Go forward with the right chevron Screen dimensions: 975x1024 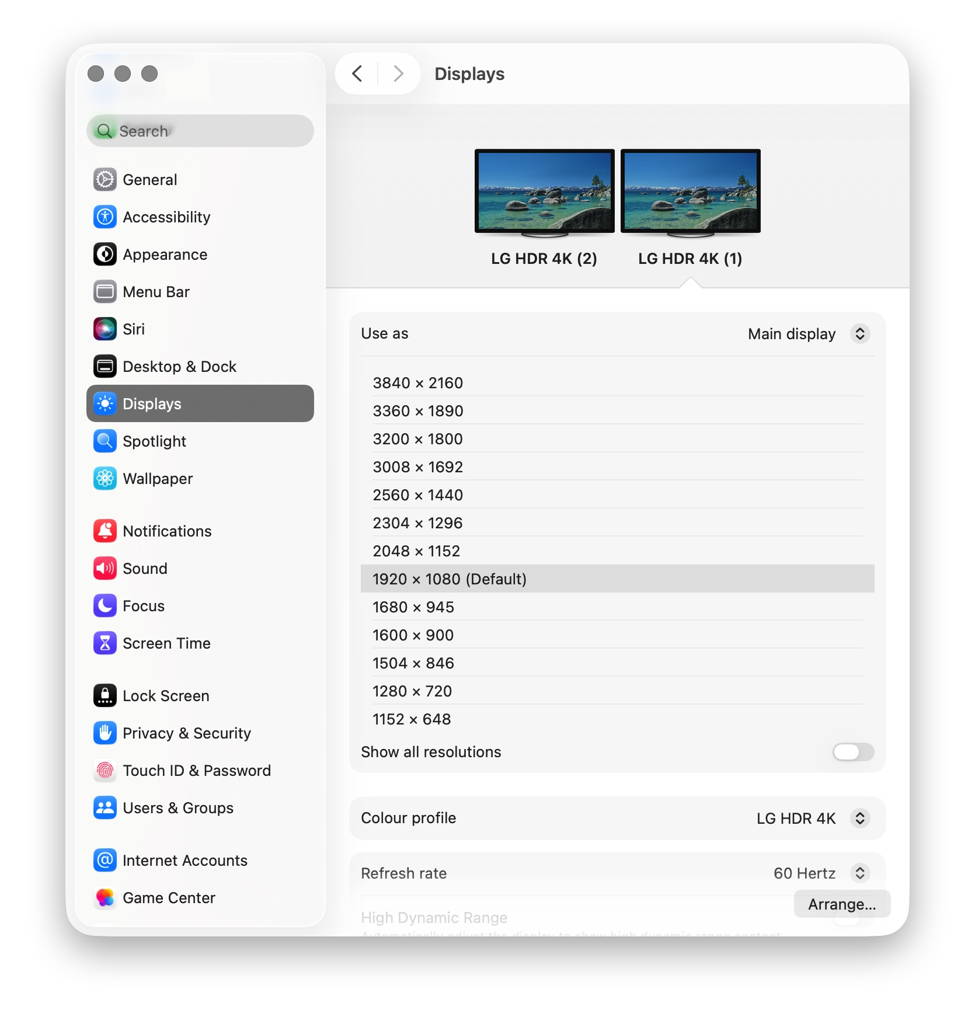point(398,74)
